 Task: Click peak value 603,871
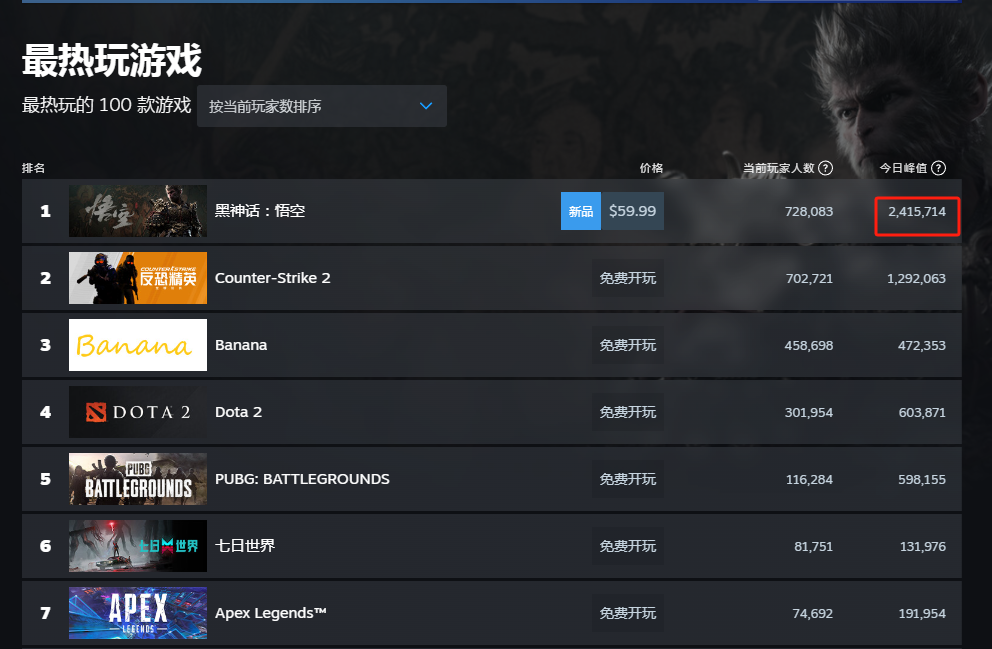(922, 413)
